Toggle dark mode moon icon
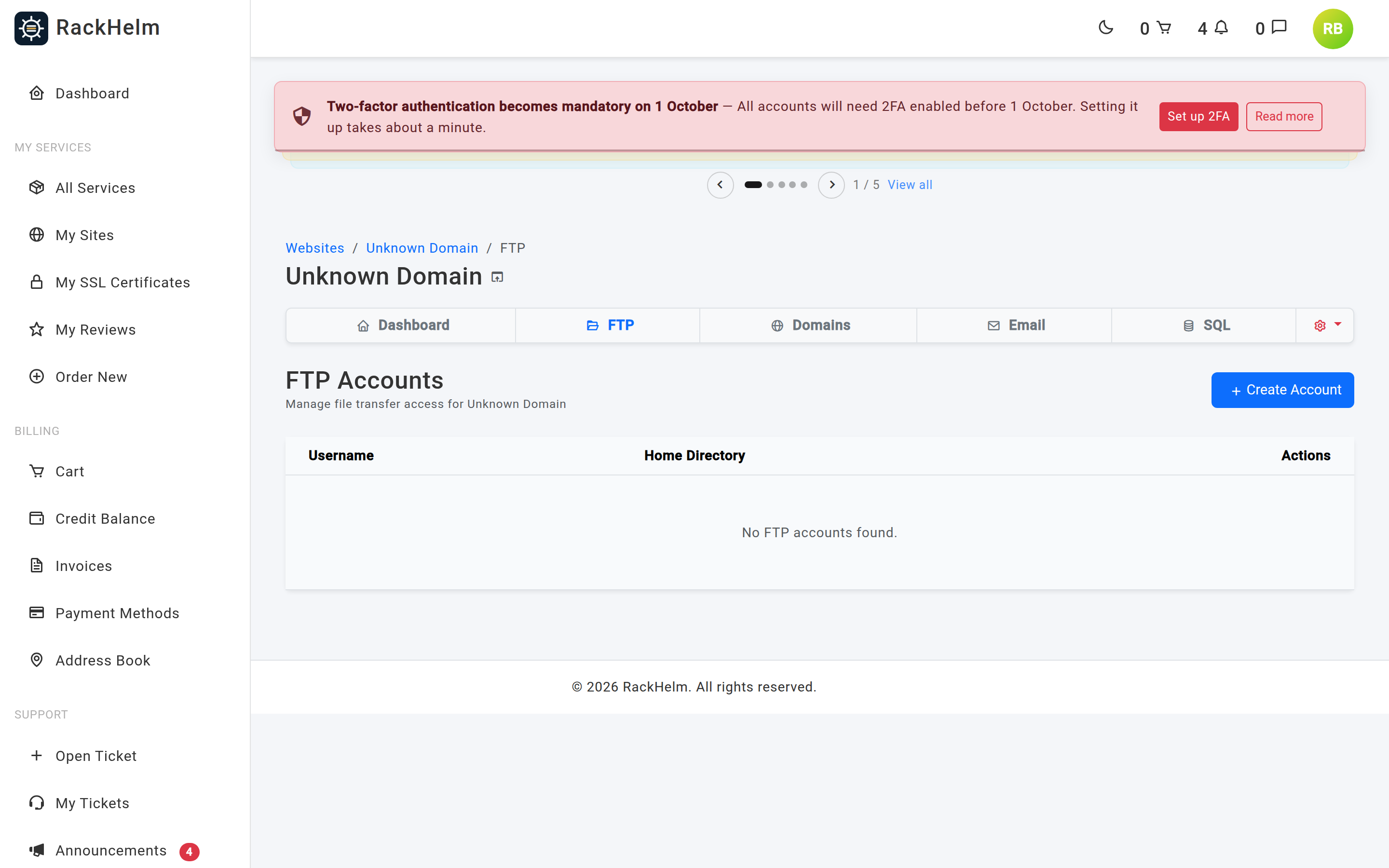 pyautogui.click(x=1105, y=27)
